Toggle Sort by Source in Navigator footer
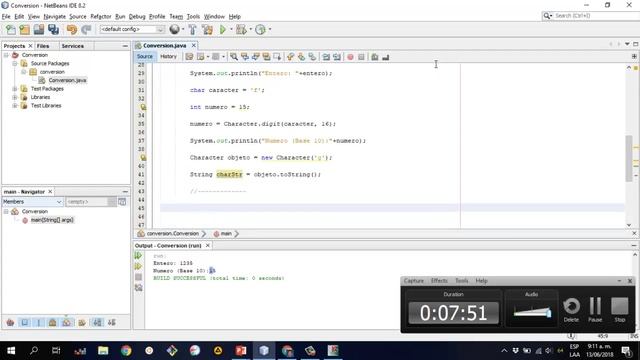640x360 pixels. [x=111, y=322]
